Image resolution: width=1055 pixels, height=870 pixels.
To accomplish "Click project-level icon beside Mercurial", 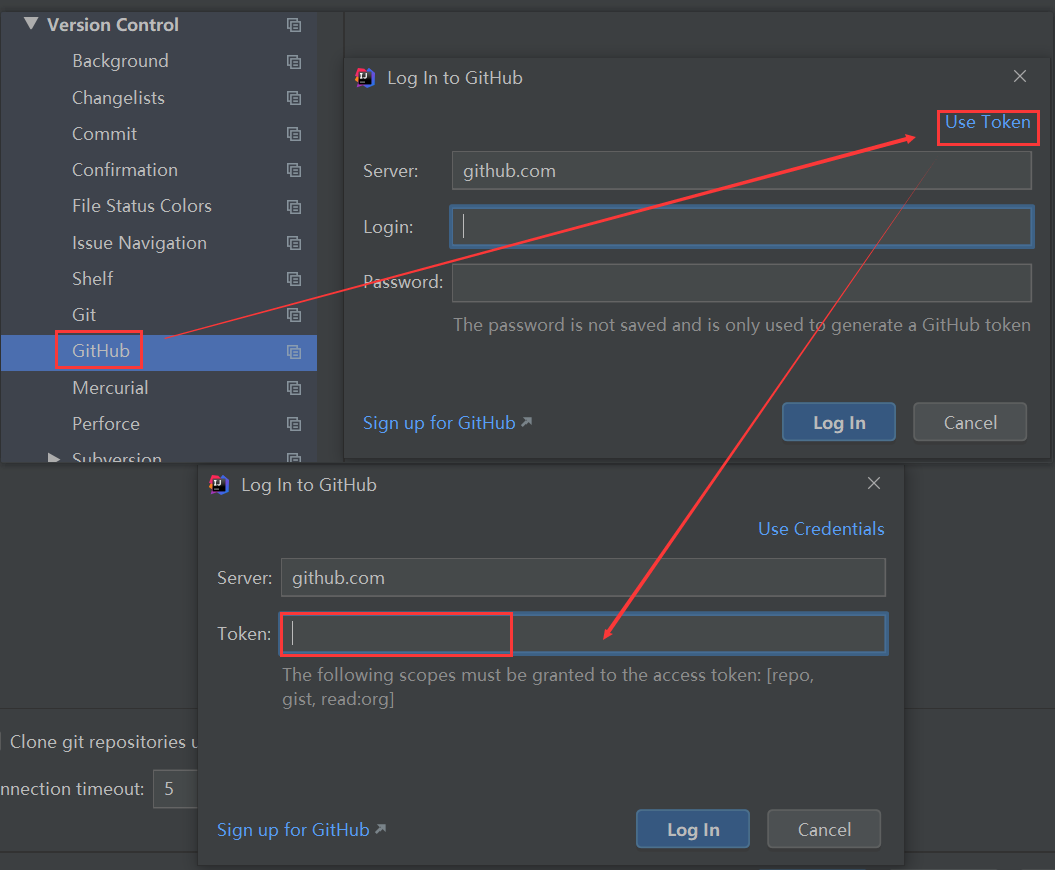I will [294, 388].
